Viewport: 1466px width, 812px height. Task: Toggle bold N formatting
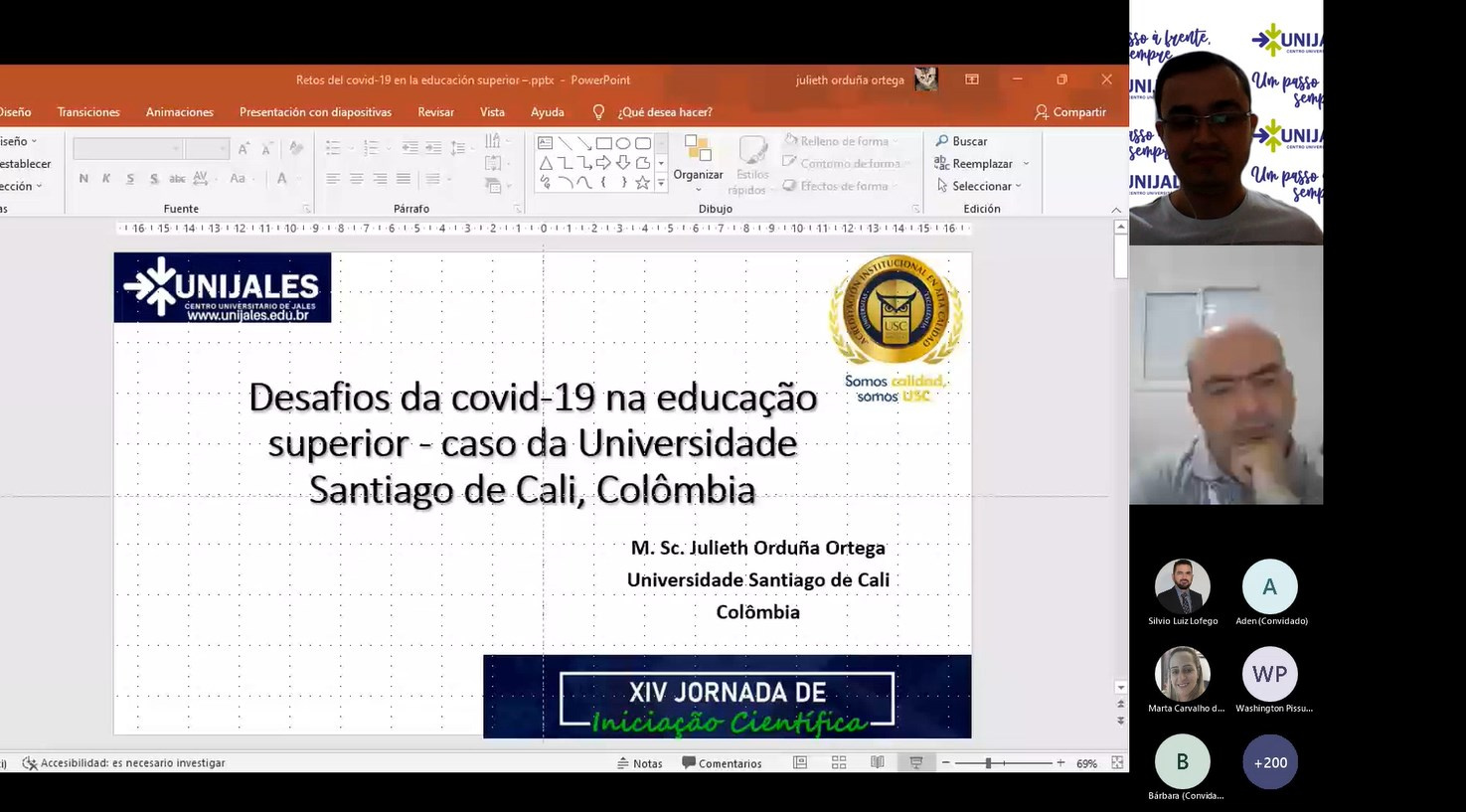[x=83, y=179]
